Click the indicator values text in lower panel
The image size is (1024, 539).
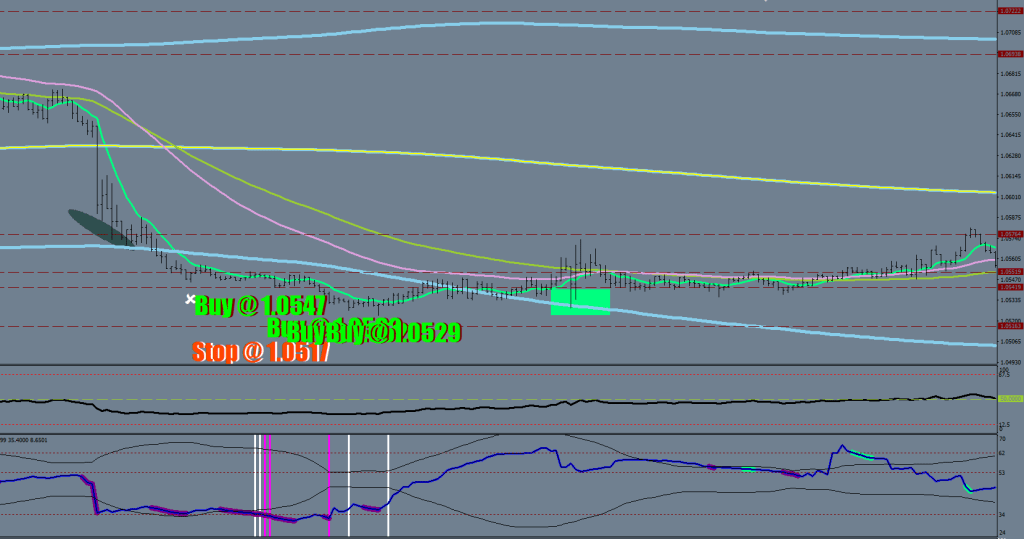24,438
